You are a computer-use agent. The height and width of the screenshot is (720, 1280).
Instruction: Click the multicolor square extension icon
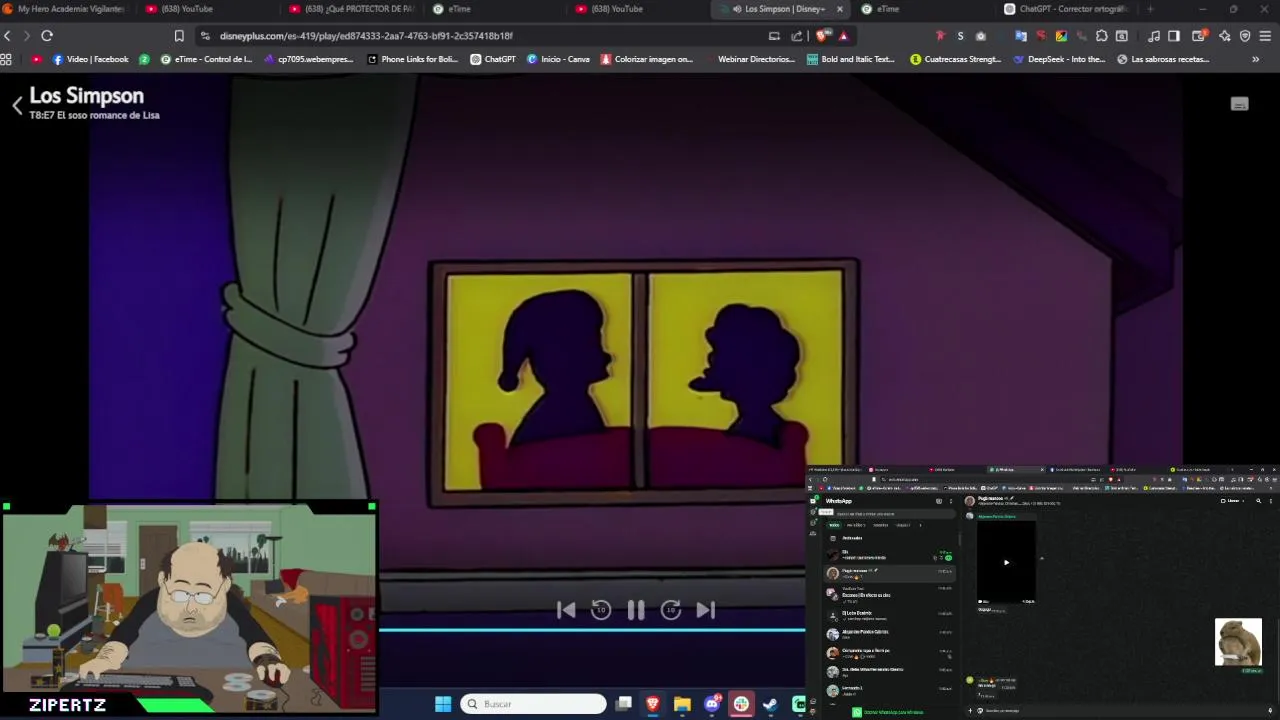(x=1061, y=36)
